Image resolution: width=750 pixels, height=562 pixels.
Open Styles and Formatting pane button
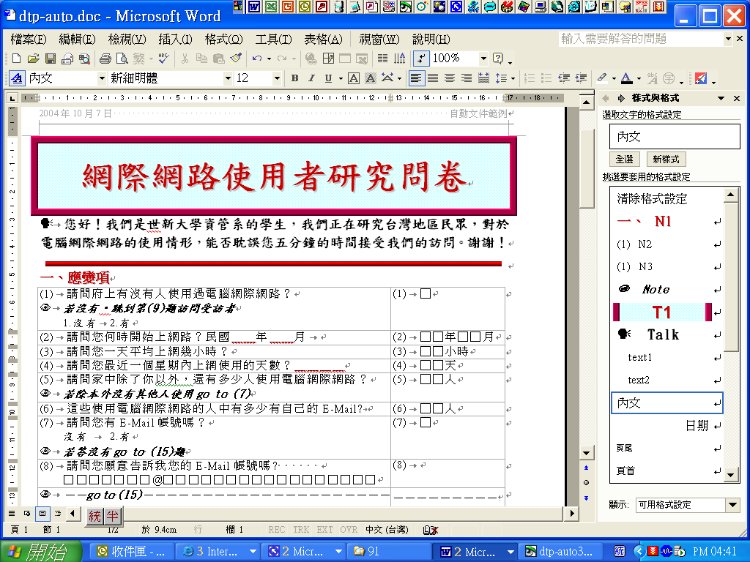(17, 78)
